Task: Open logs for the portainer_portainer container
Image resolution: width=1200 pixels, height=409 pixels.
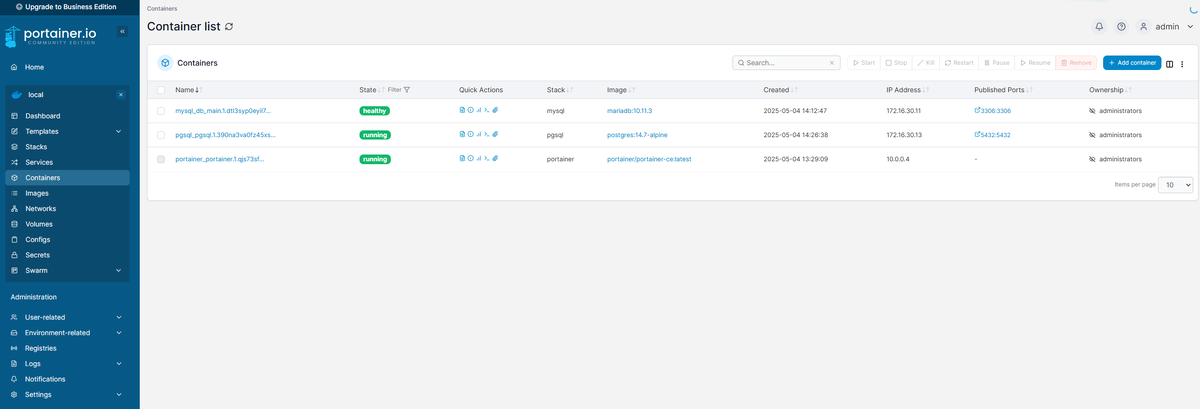Action: (462, 158)
